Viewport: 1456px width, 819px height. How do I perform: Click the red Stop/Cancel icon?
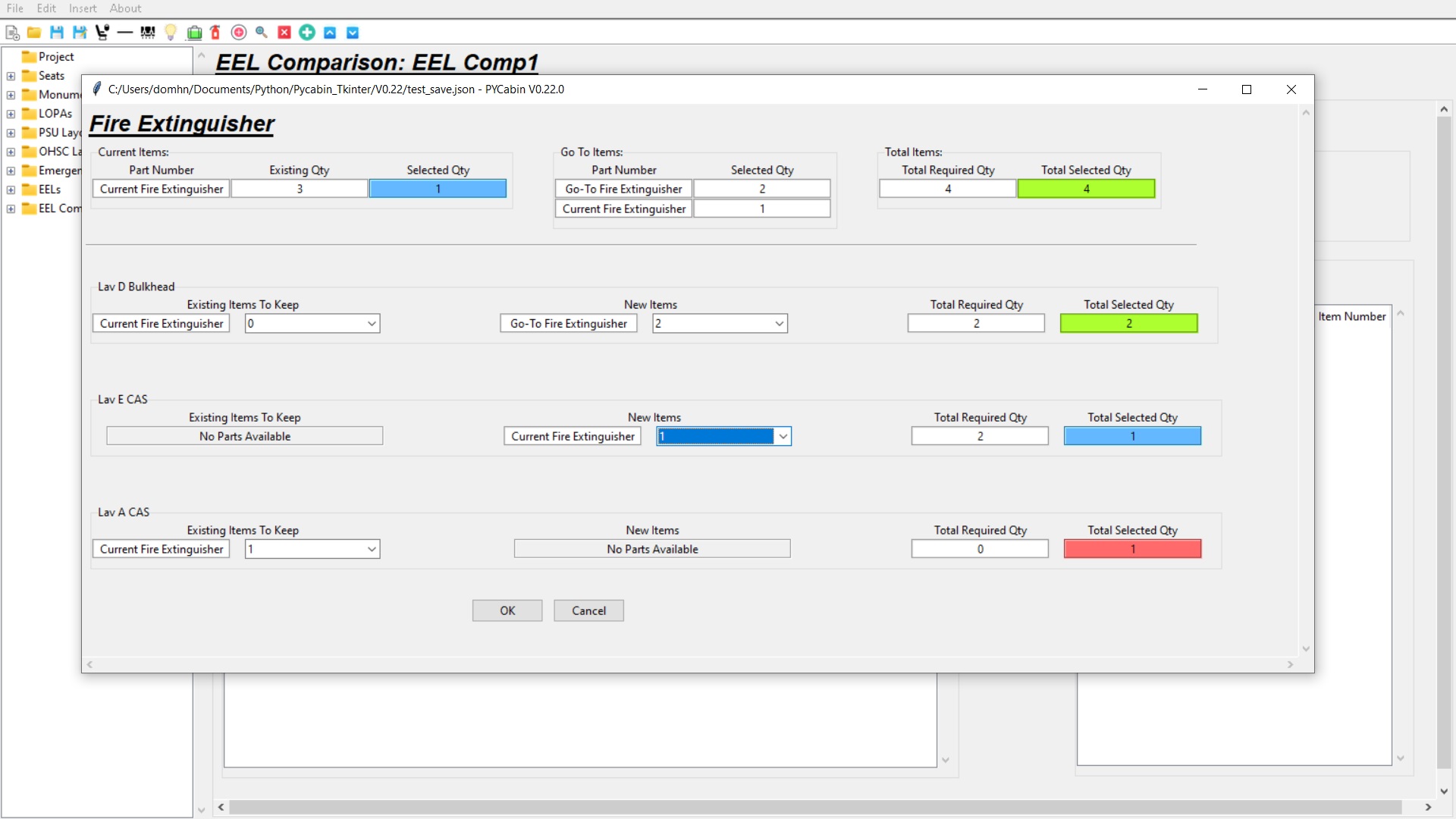pos(284,32)
